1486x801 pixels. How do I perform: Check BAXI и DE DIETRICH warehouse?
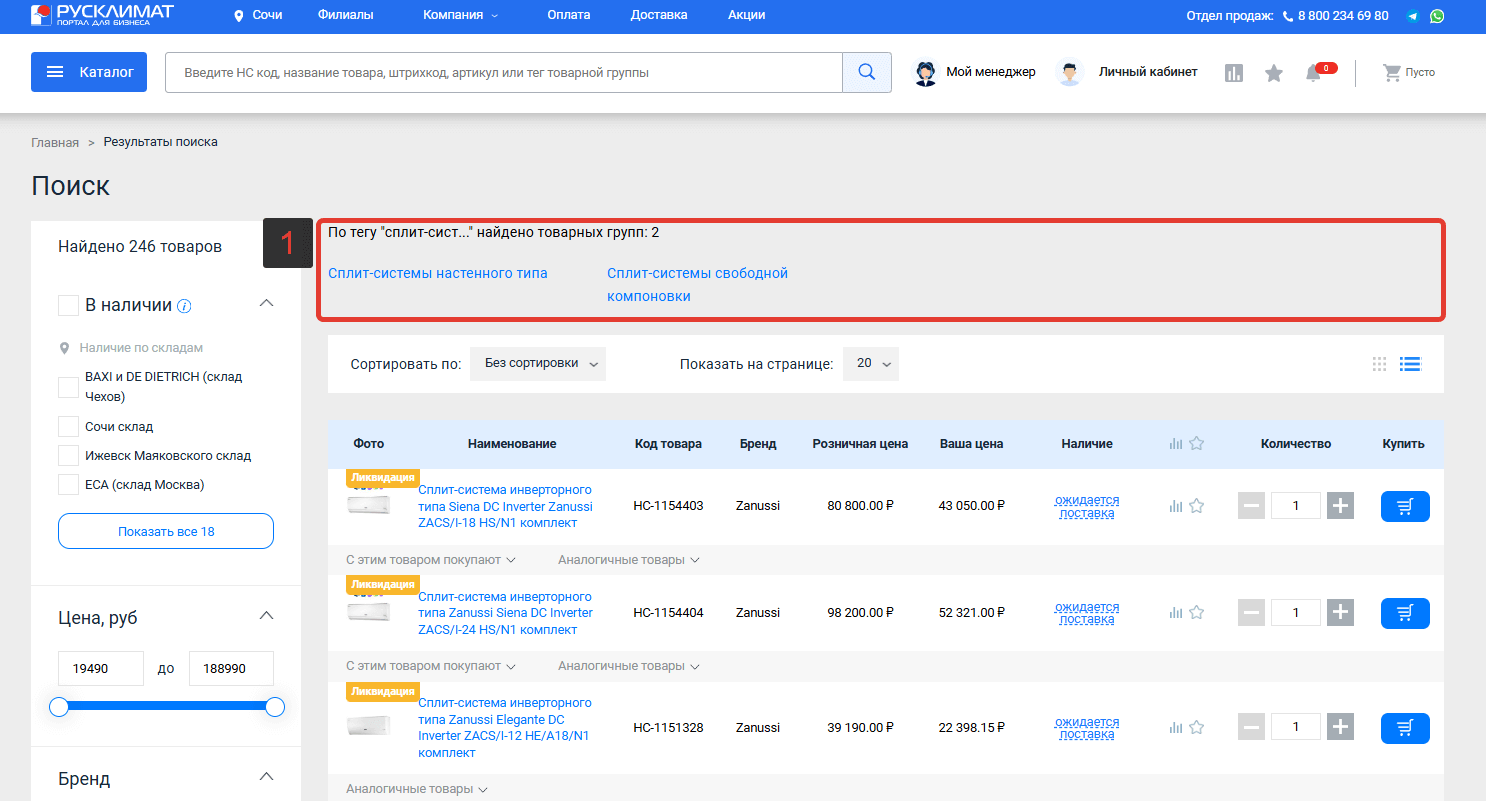pos(68,387)
